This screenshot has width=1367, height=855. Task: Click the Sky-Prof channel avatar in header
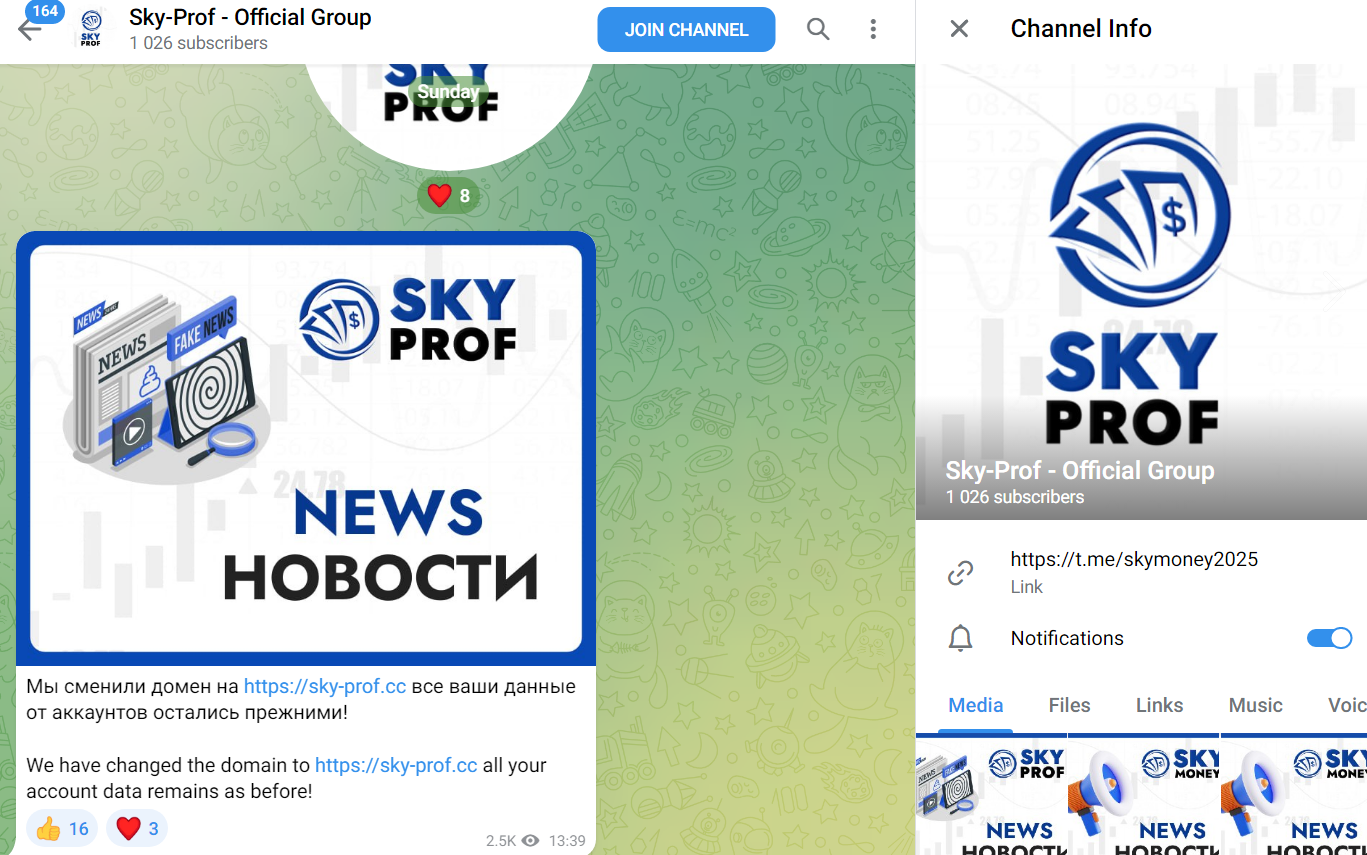coord(92,29)
